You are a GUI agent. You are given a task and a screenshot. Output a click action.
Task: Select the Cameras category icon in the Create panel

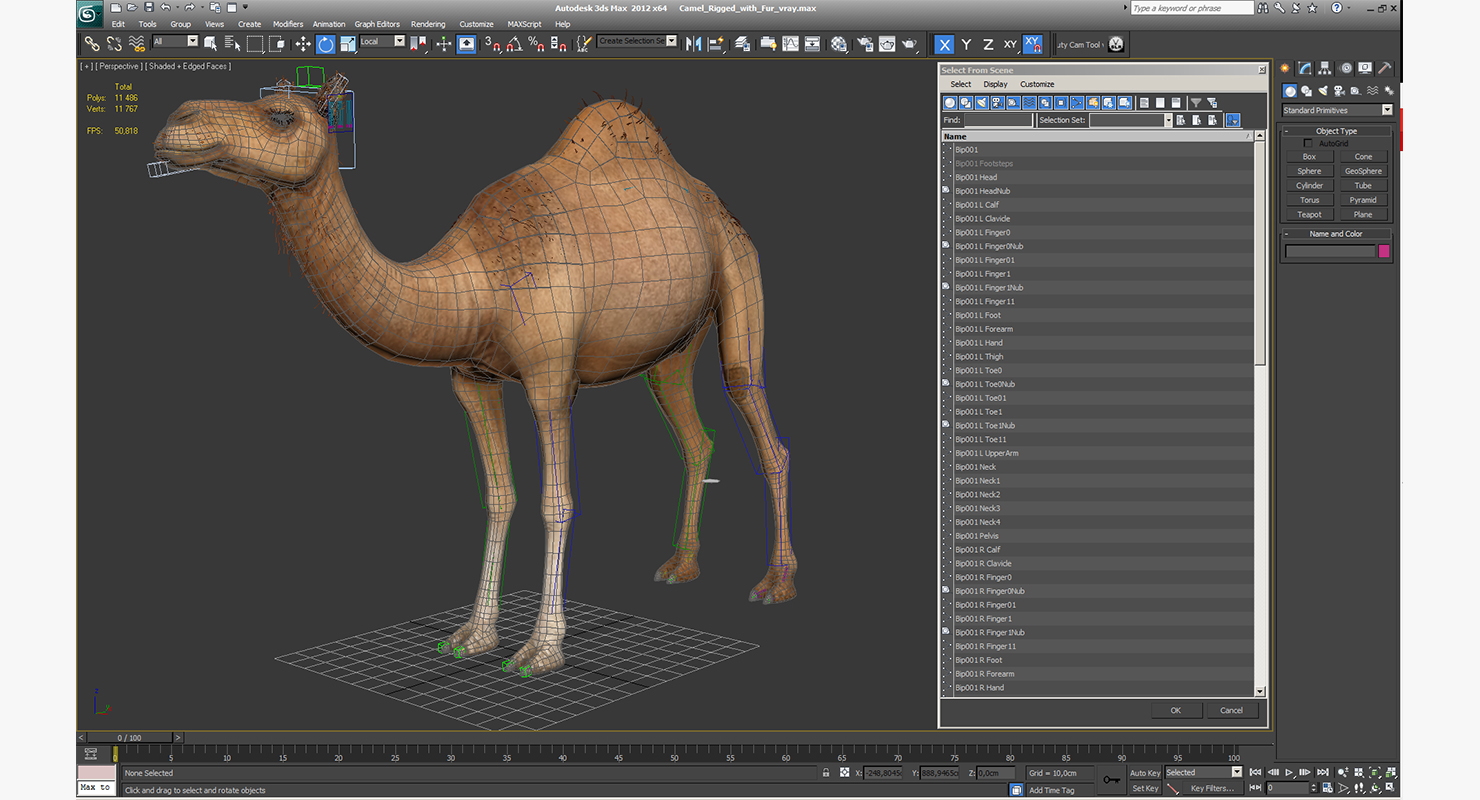click(x=1339, y=91)
